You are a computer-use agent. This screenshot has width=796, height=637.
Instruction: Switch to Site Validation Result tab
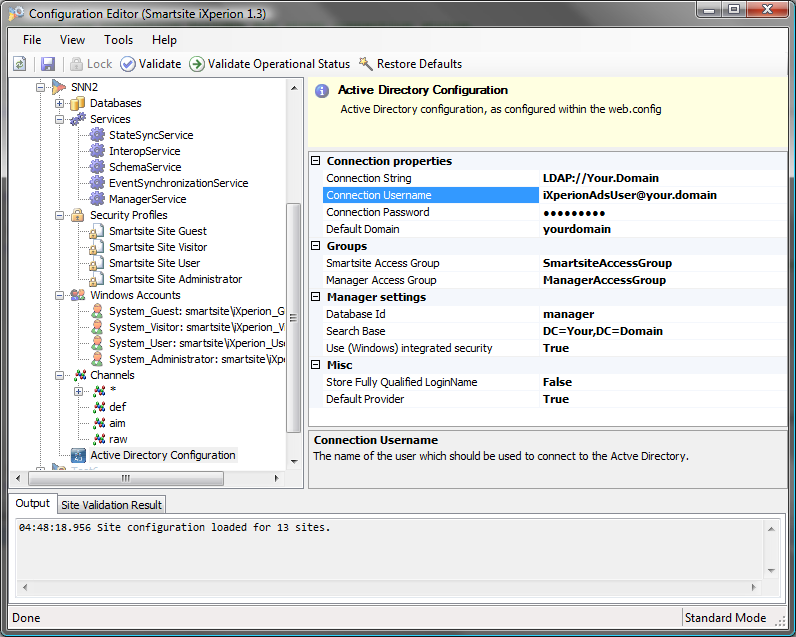click(x=111, y=505)
